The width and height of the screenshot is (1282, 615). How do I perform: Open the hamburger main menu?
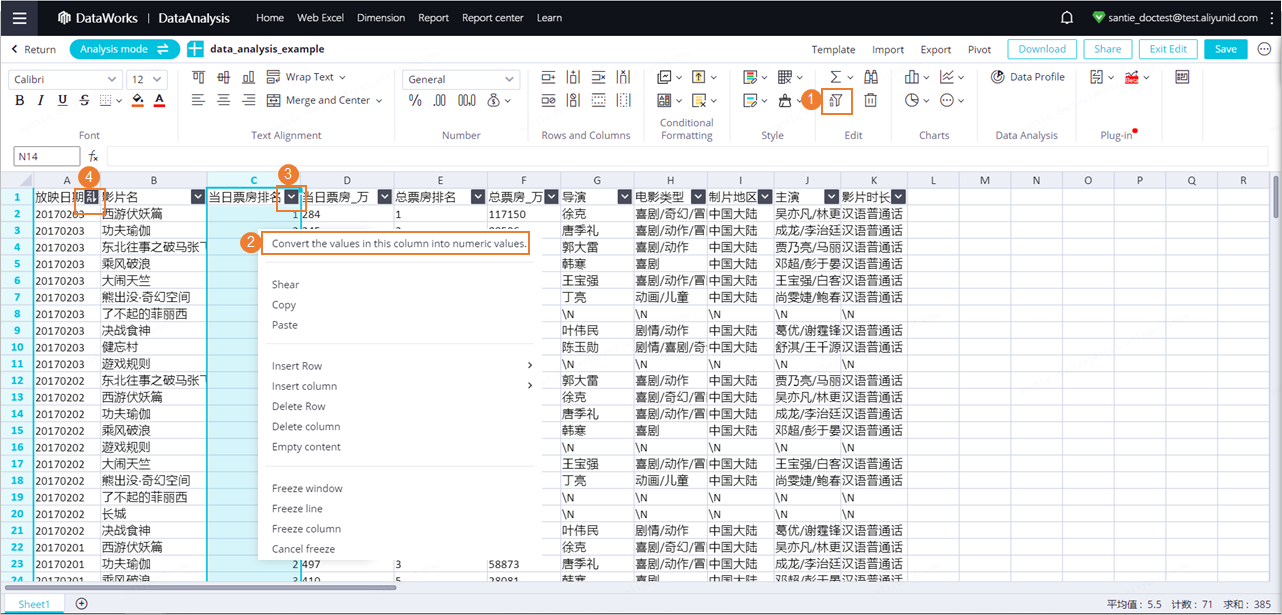(20, 18)
